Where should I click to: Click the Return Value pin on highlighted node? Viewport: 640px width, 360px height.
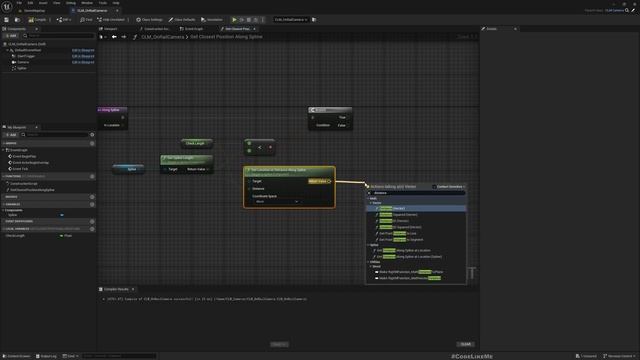pyautogui.click(x=329, y=181)
